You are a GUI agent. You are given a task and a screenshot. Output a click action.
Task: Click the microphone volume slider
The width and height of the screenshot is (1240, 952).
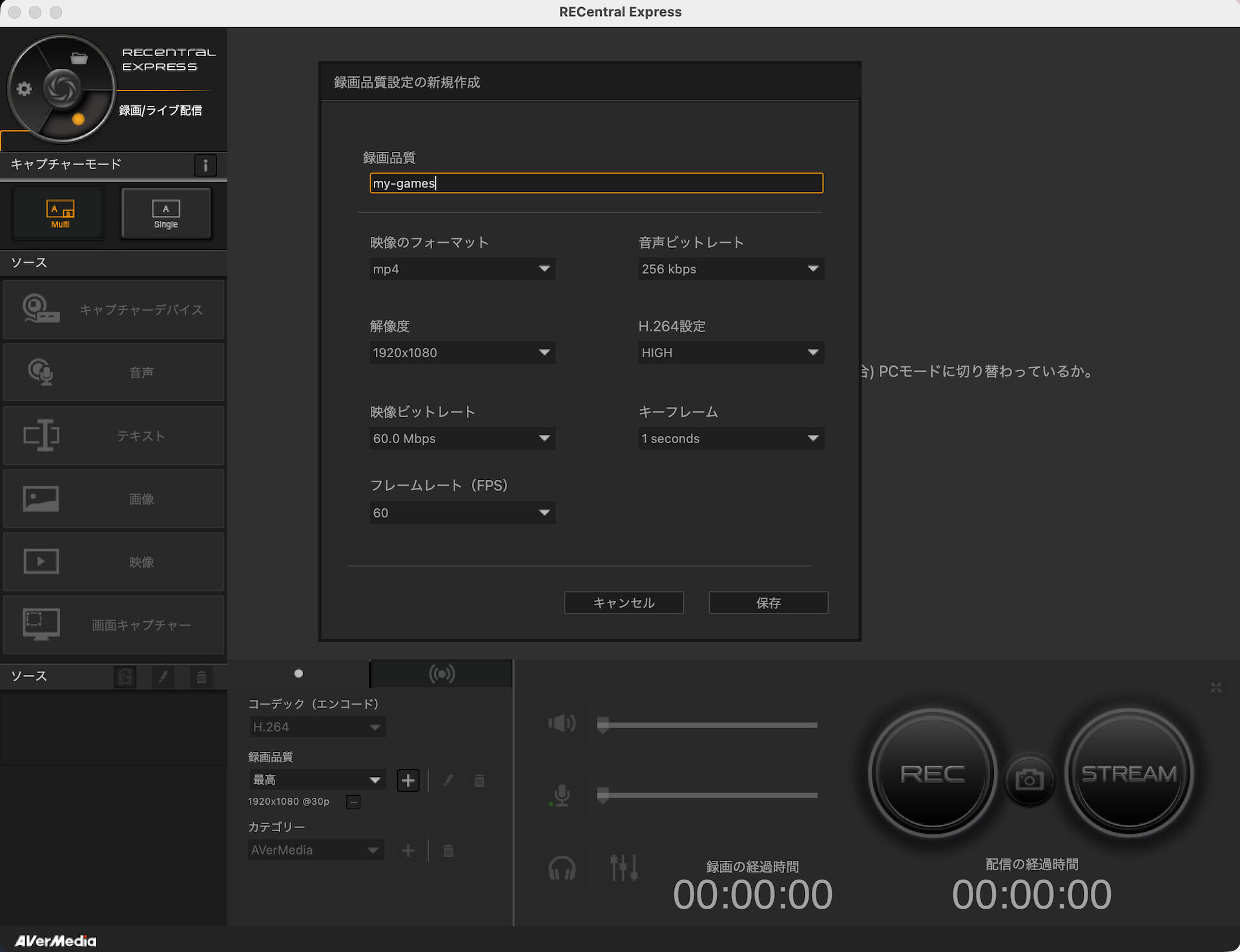click(707, 796)
